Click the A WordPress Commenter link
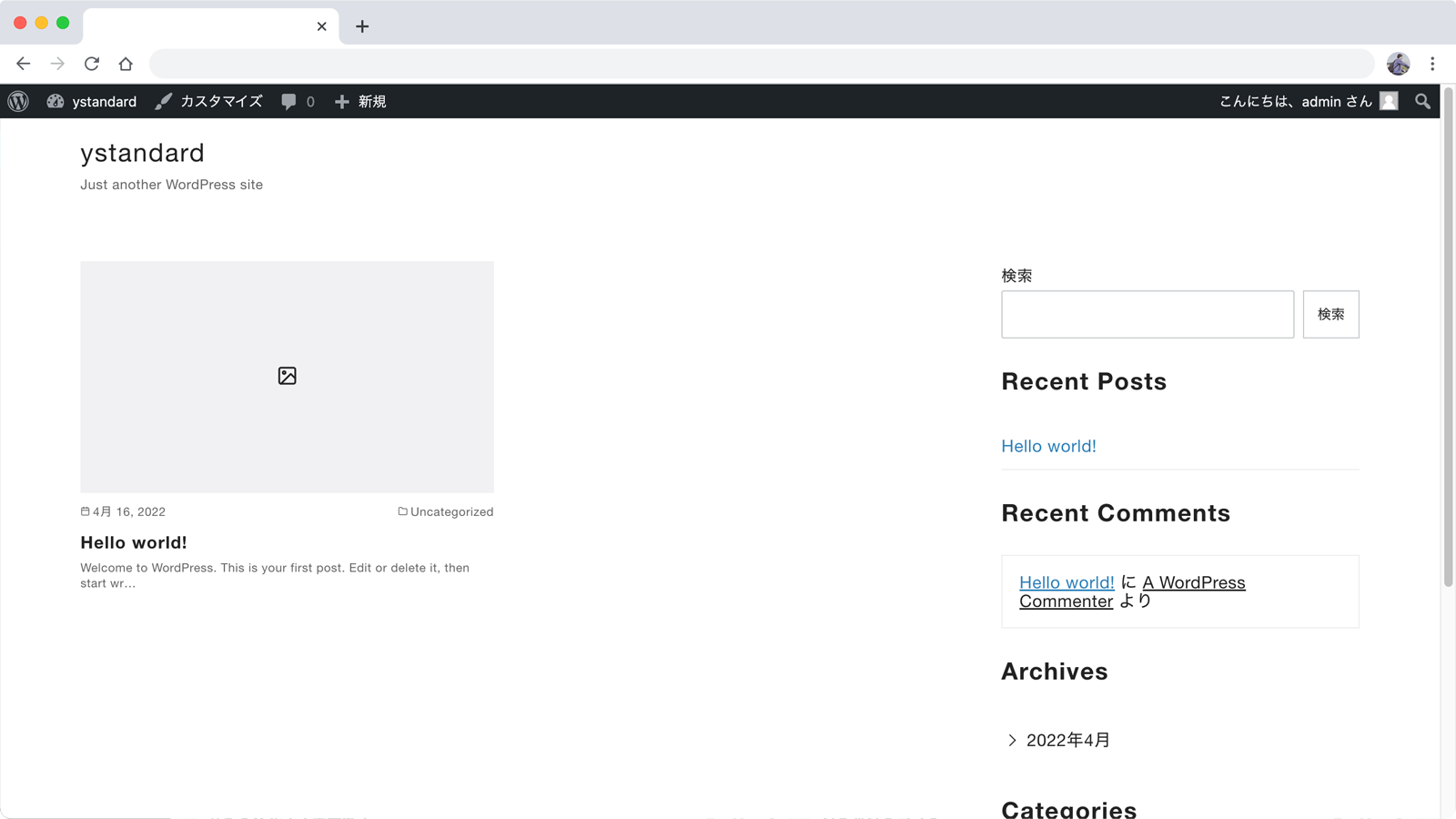This screenshot has width=1456, height=819. tap(1193, 582)
